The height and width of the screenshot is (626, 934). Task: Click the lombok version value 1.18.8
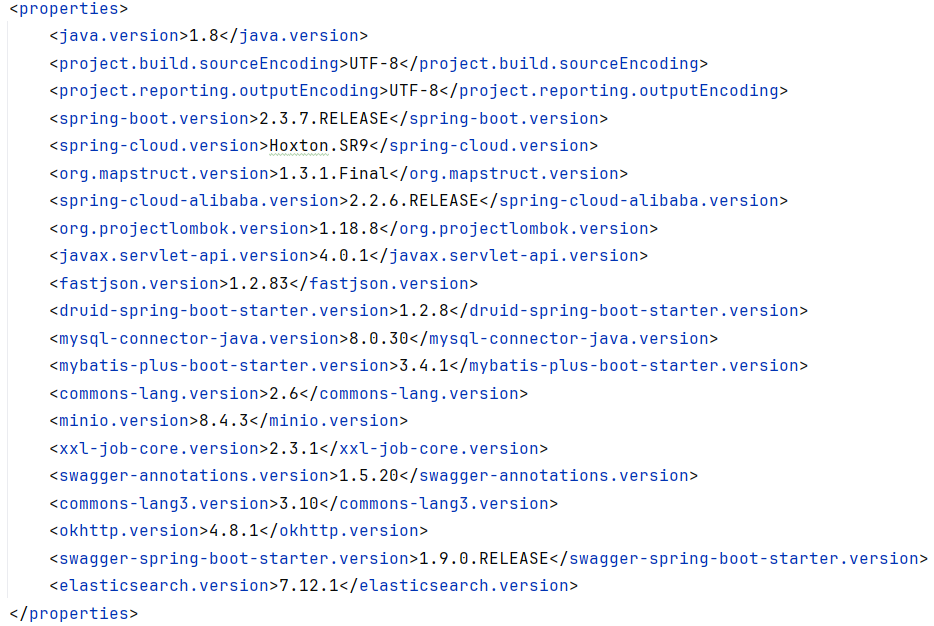[349, 229]
